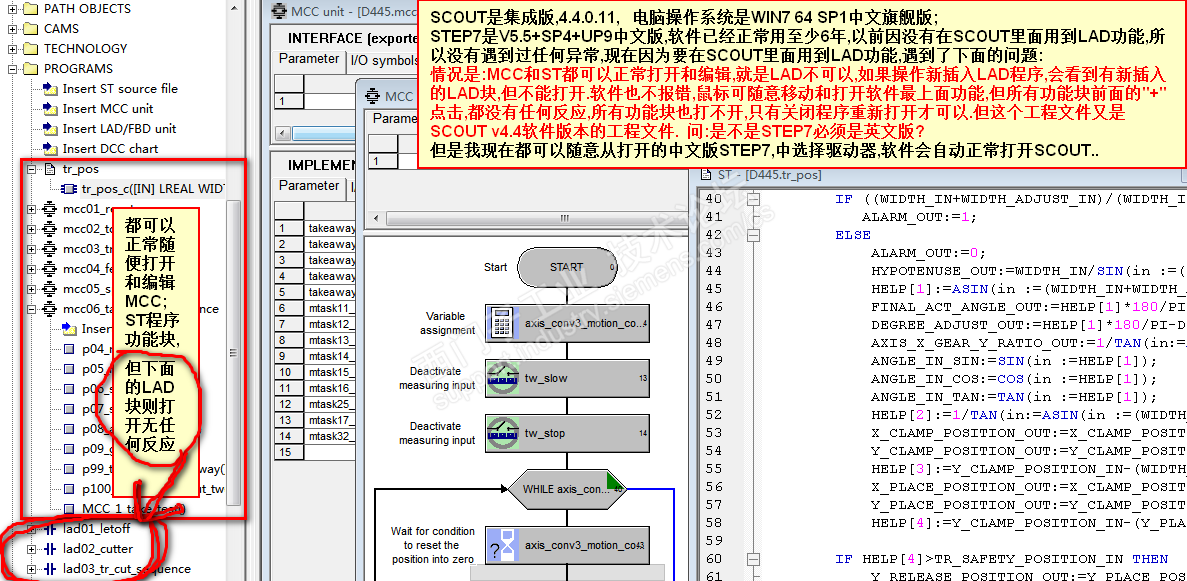
Task: Collapse the code fold at line 40
Action: pyautogui.click(x=753, y=199)
